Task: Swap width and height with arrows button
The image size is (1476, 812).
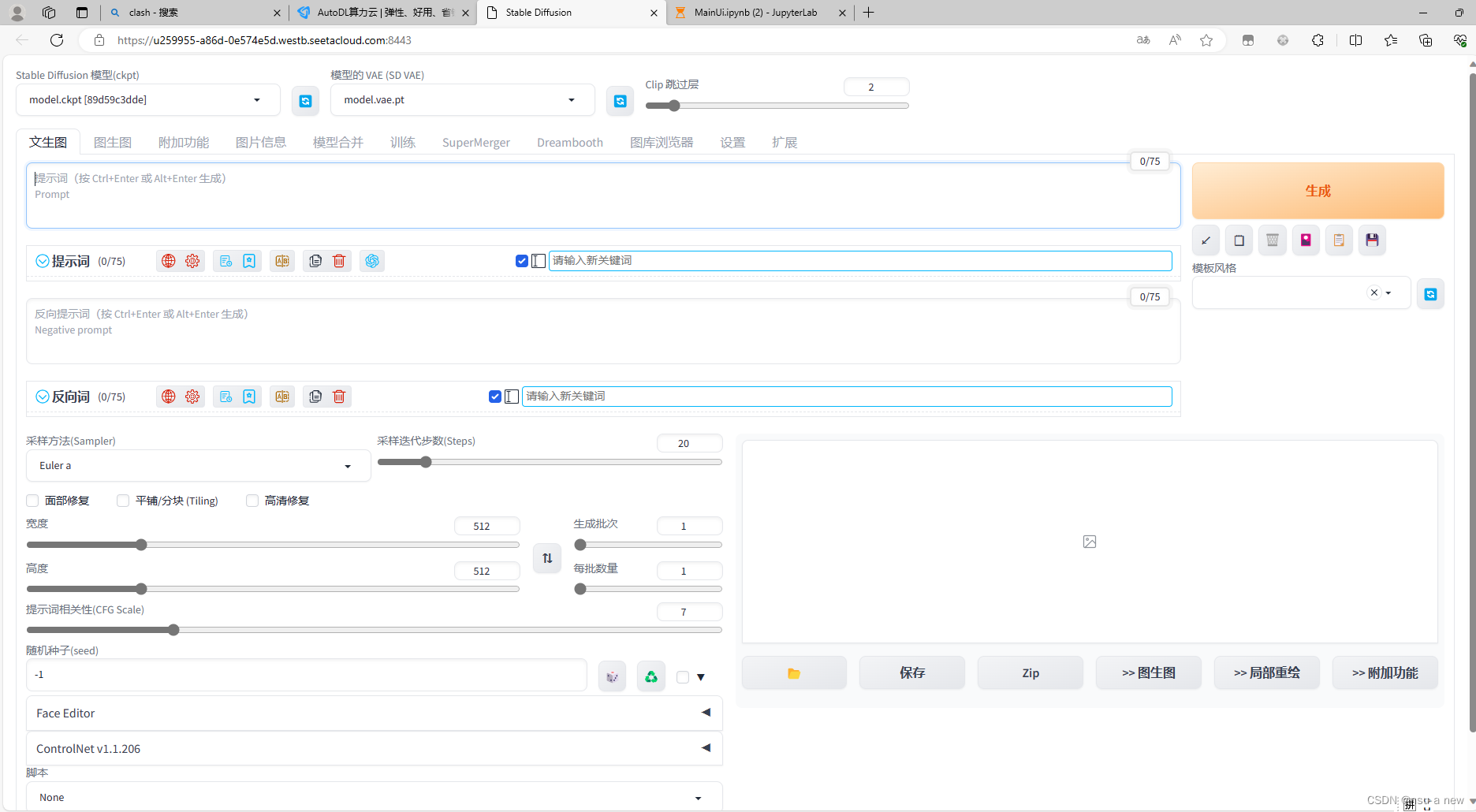Action: click(x=547, y=558)
